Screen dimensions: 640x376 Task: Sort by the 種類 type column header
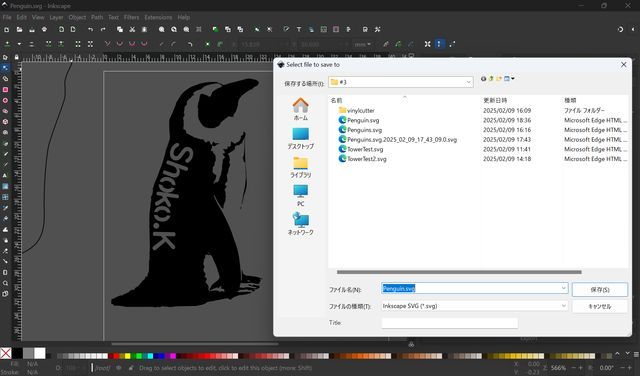pyautogui.click(x=570, y=100)
